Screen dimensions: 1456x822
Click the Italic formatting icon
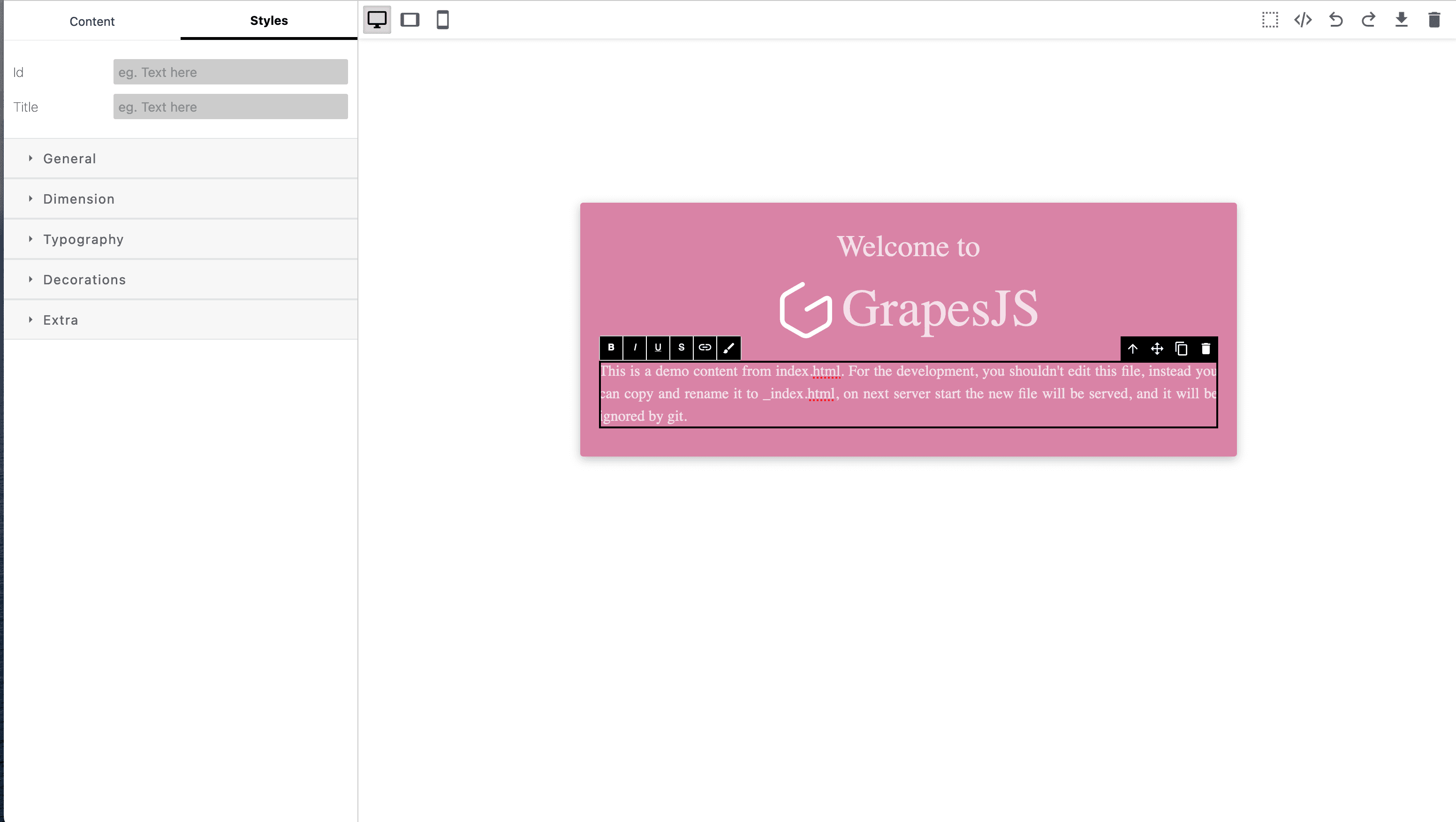tap(635, 347)
